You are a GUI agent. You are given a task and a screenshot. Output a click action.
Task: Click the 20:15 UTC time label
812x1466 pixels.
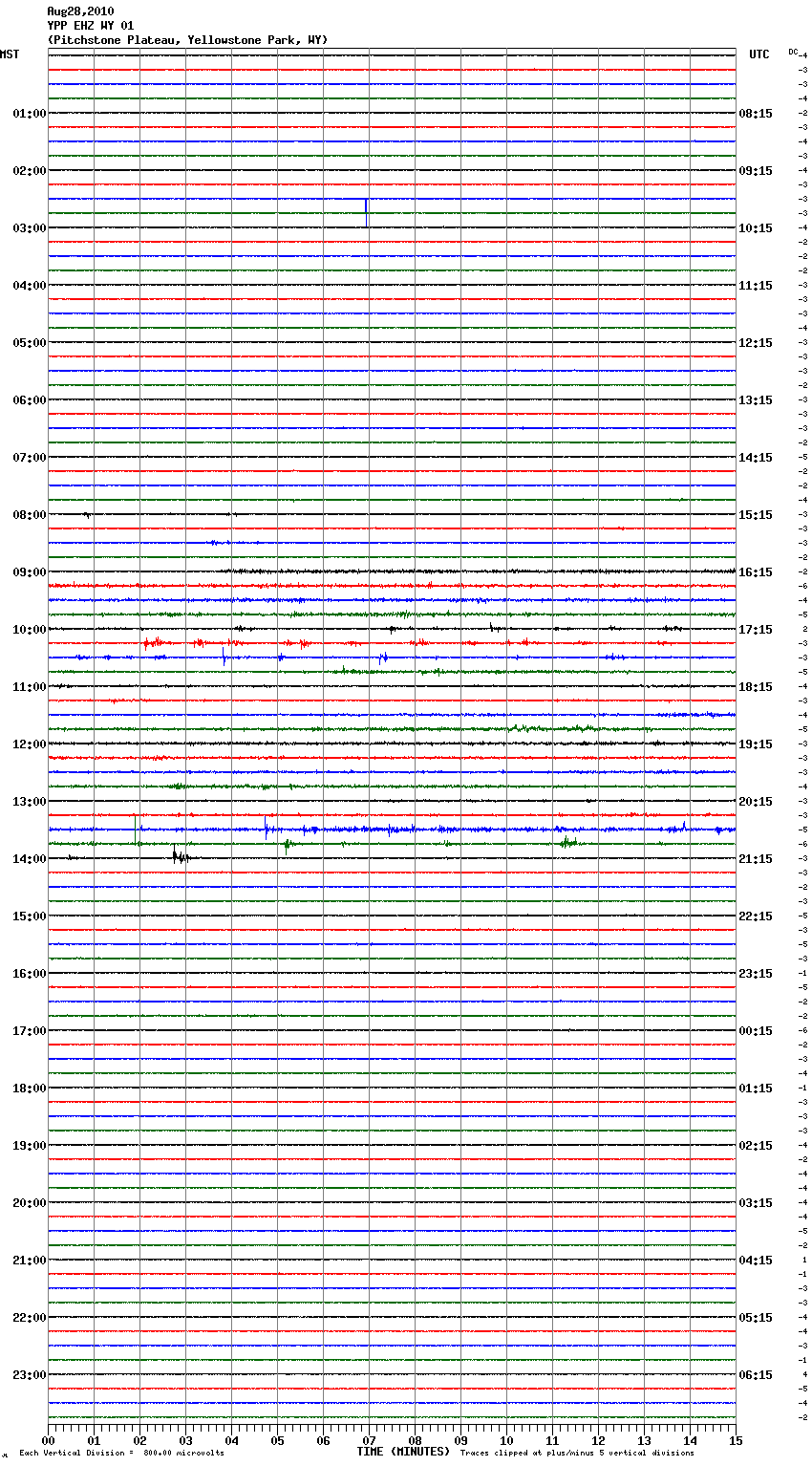[x=756, y=802]
